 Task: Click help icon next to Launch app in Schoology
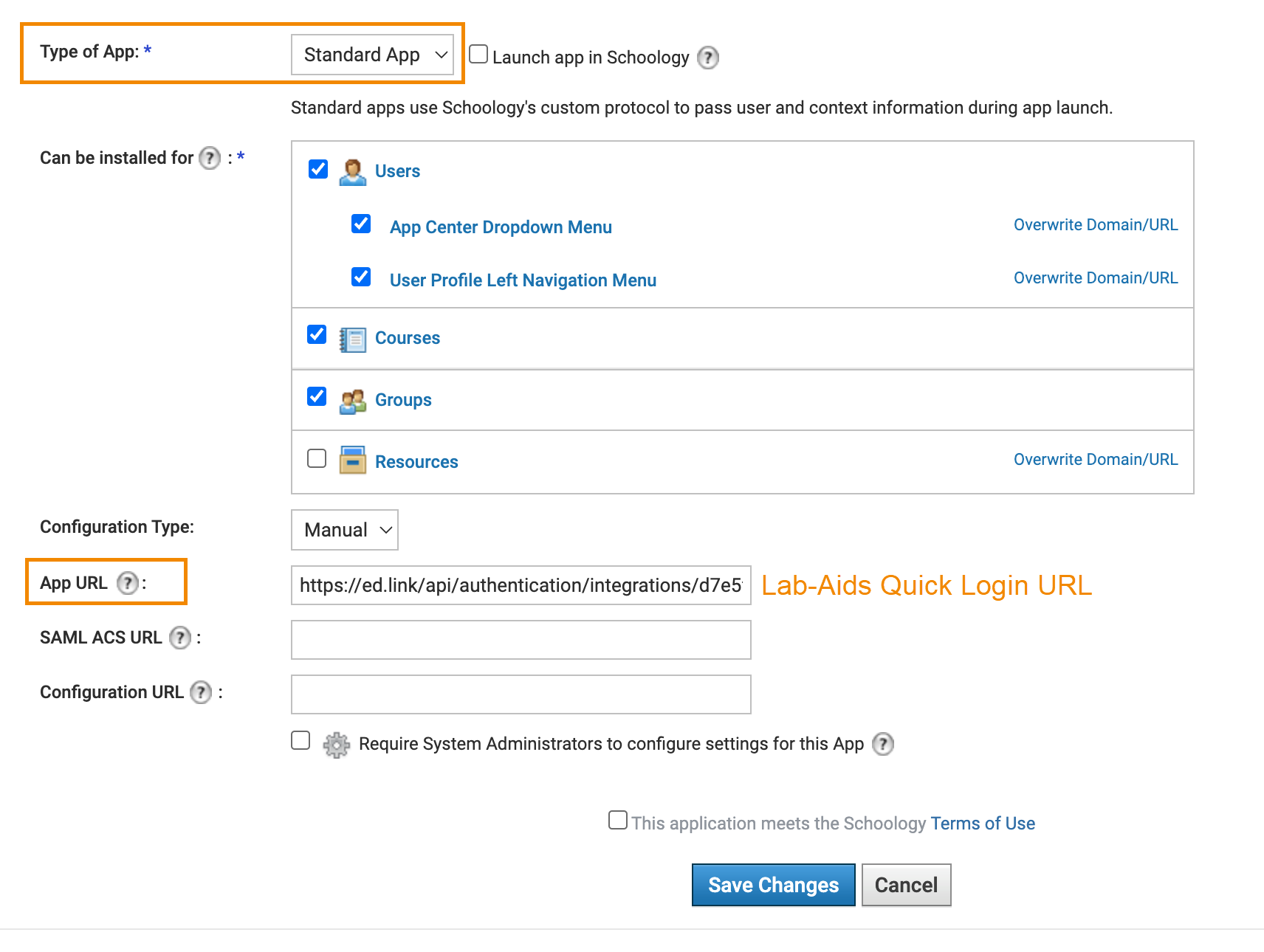pyautogui.click(x=707, y=58)
